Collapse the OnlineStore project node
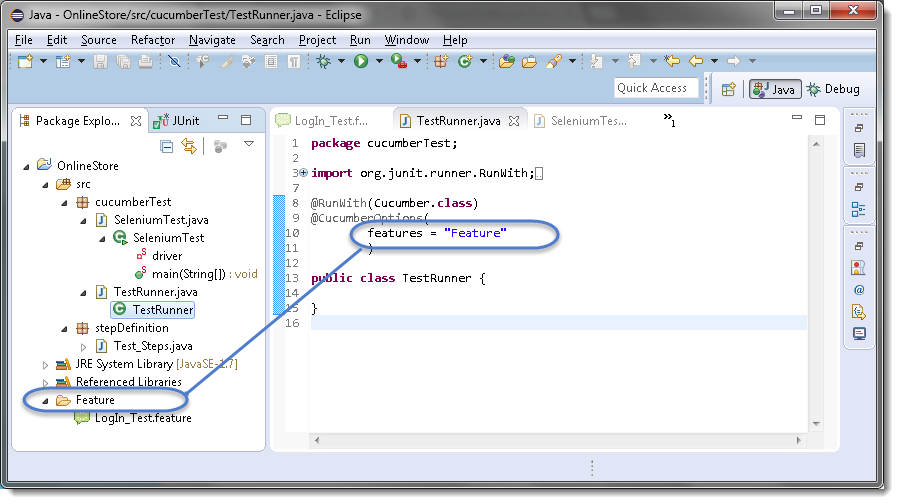Viewport: 899px width, 504px height. click(26, 167)
